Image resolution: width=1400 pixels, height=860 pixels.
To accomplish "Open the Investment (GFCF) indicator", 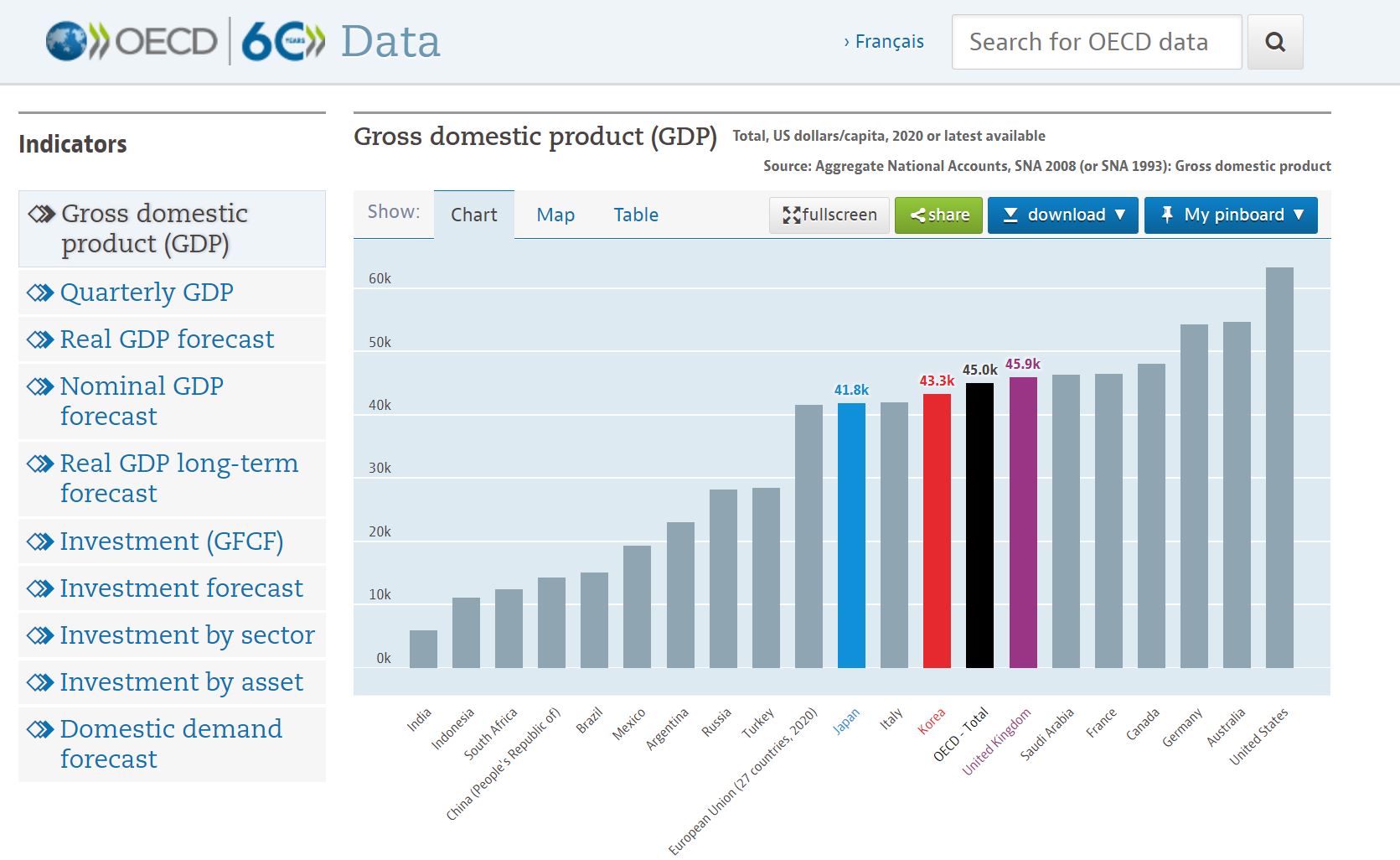I will [171, 541].
